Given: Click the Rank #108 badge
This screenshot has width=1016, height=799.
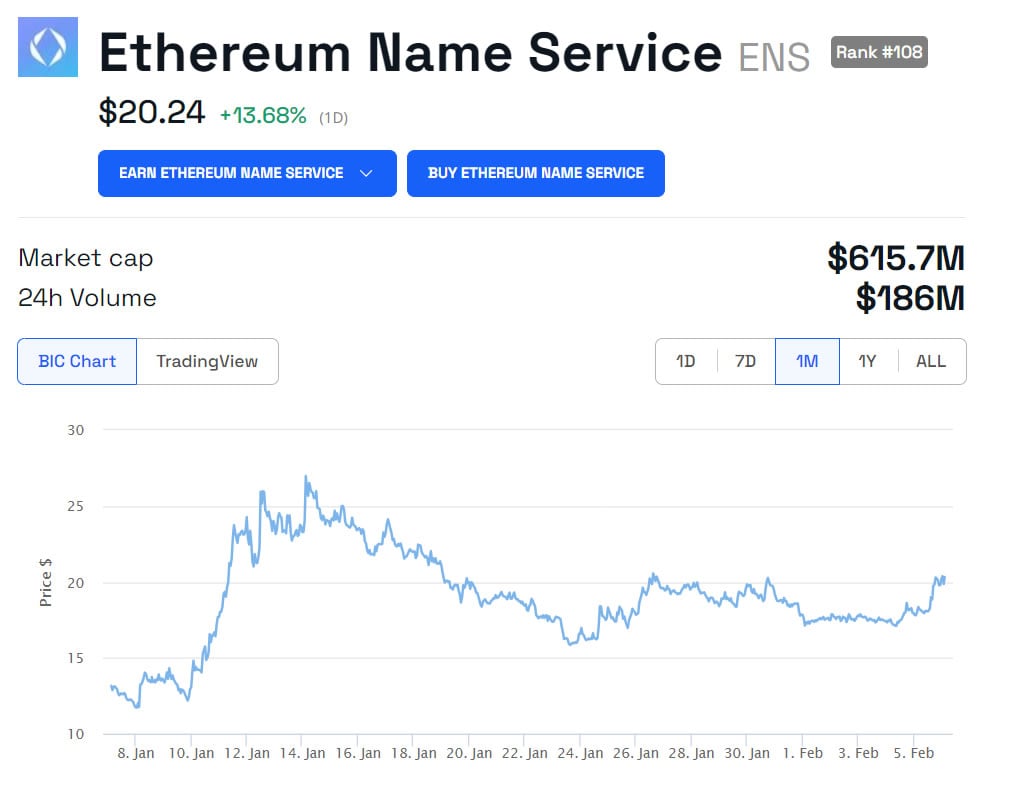Looking at the screenshot, I should coord(879,52).
